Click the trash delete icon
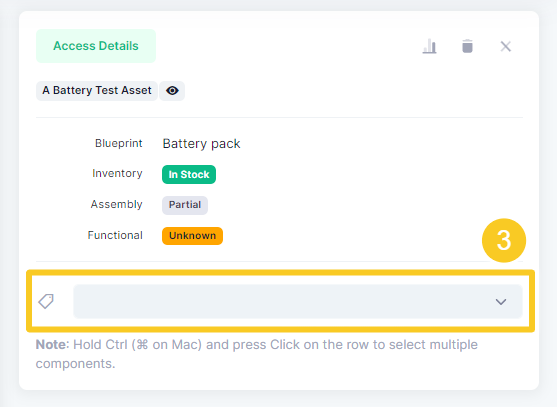Viewport: 557px width, 407px height. coord(467,46)
